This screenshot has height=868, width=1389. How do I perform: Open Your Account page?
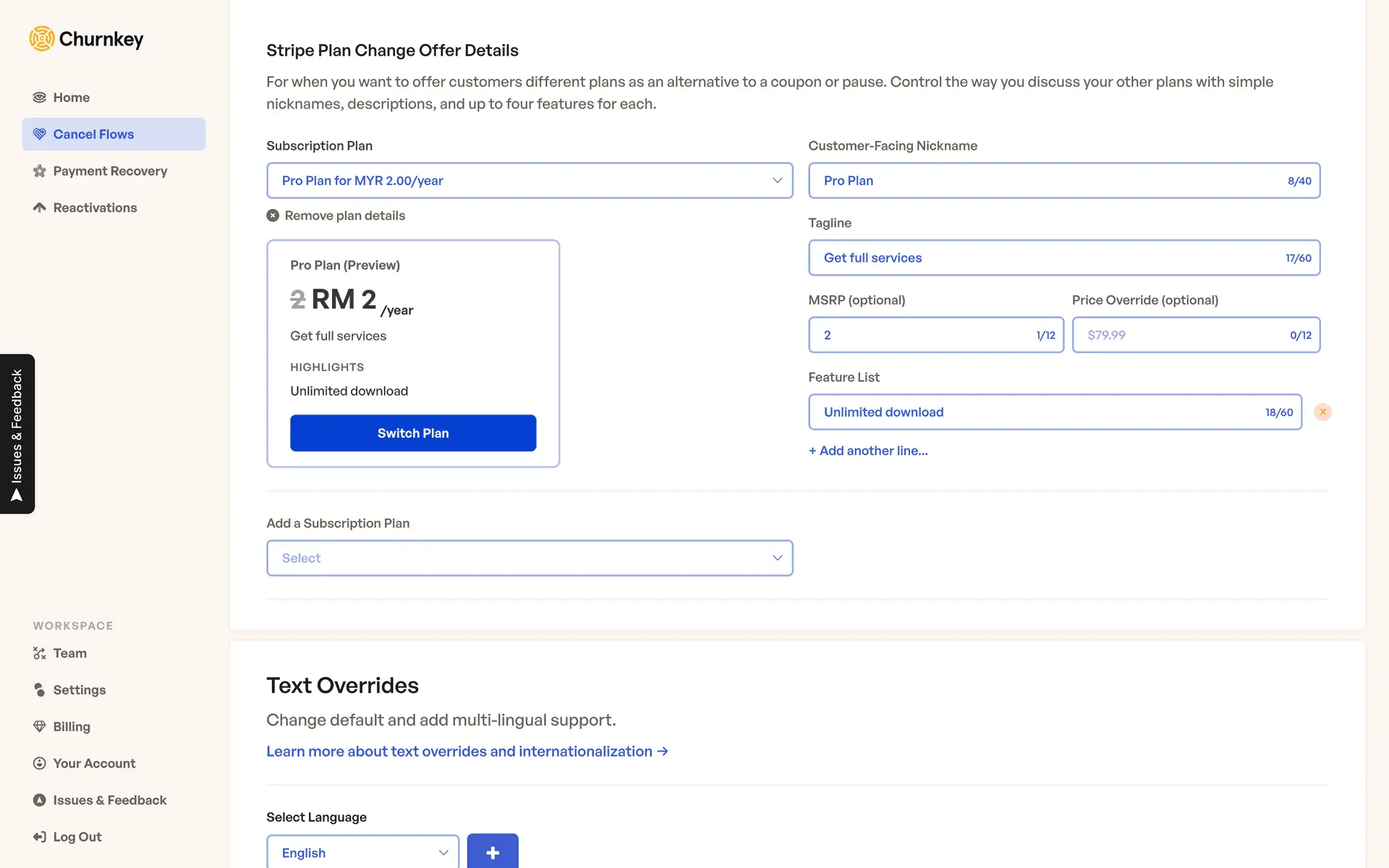point(94,763)
